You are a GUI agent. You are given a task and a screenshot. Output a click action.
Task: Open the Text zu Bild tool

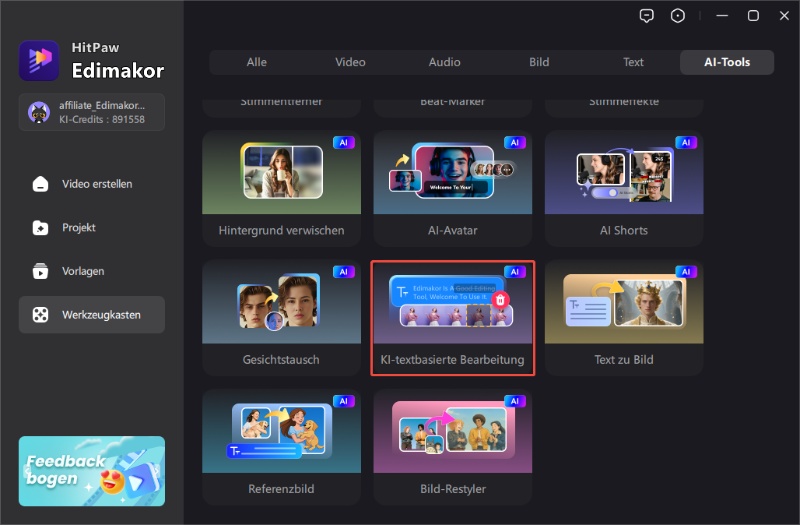click(623, 317)
